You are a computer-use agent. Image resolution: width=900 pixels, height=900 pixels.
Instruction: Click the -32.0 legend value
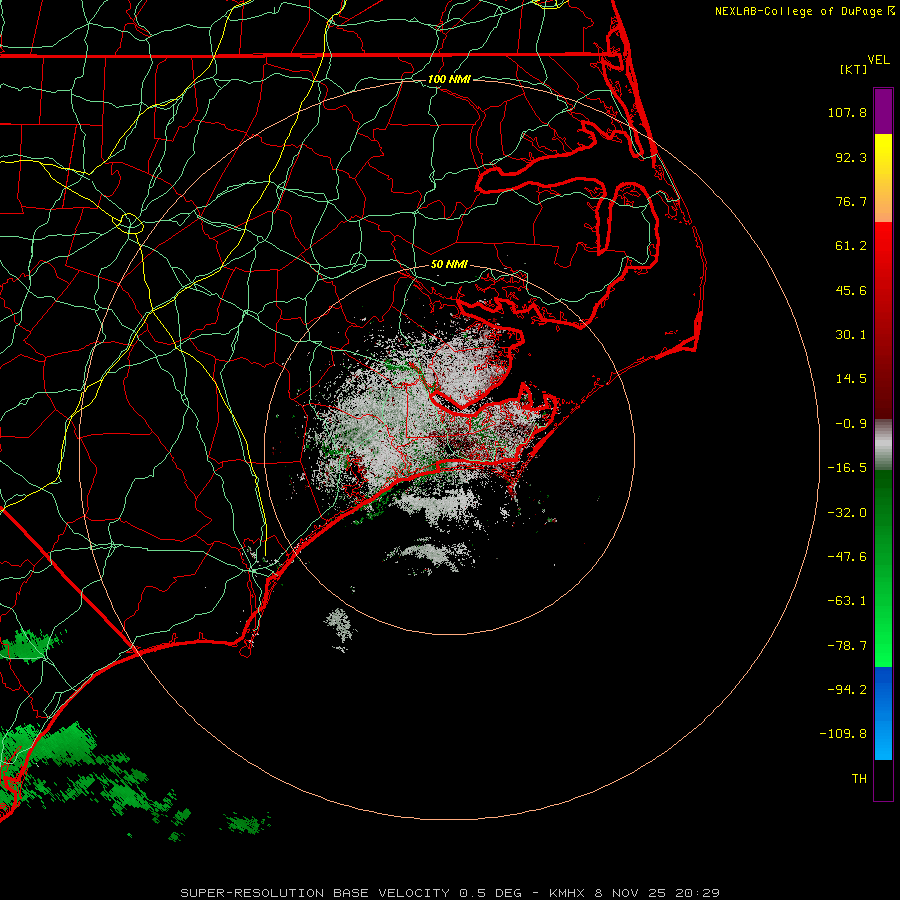(x=847, y=513)
